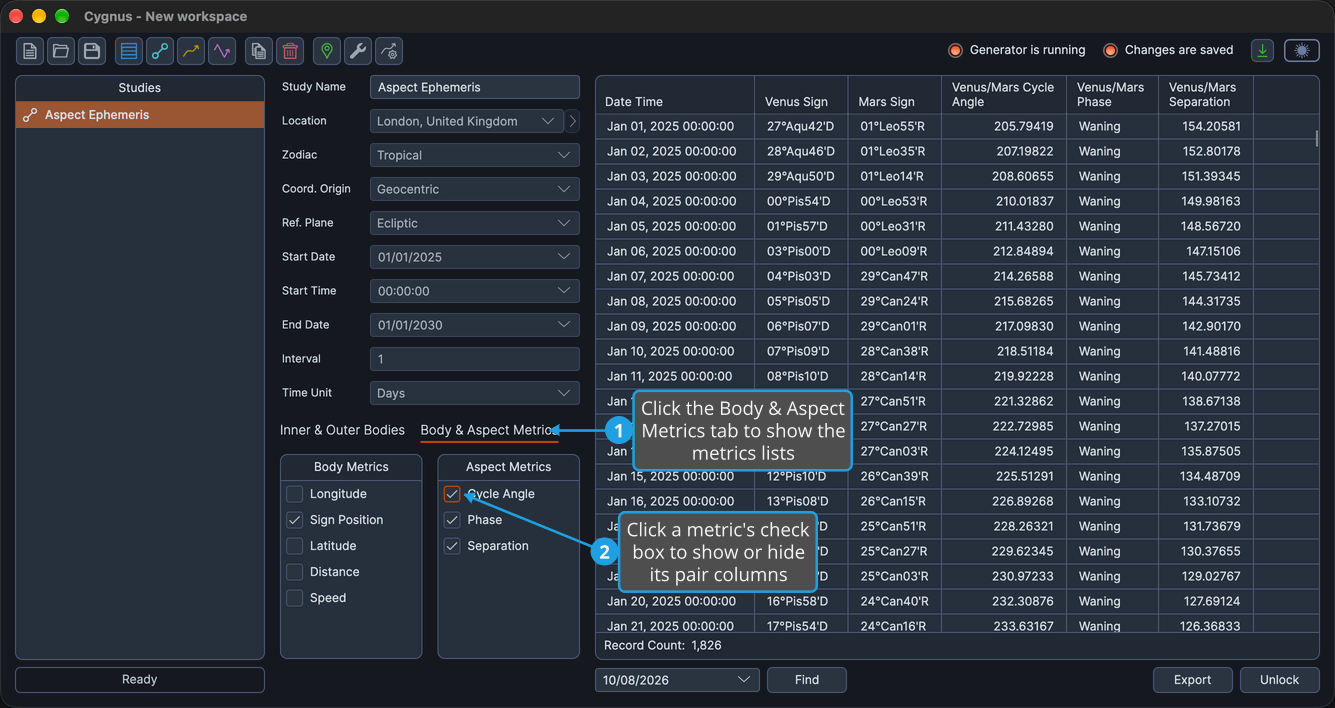Open the Start Date picker
Image resolution: width=1335 pixels, height=708 pixels.
point(475,257)
